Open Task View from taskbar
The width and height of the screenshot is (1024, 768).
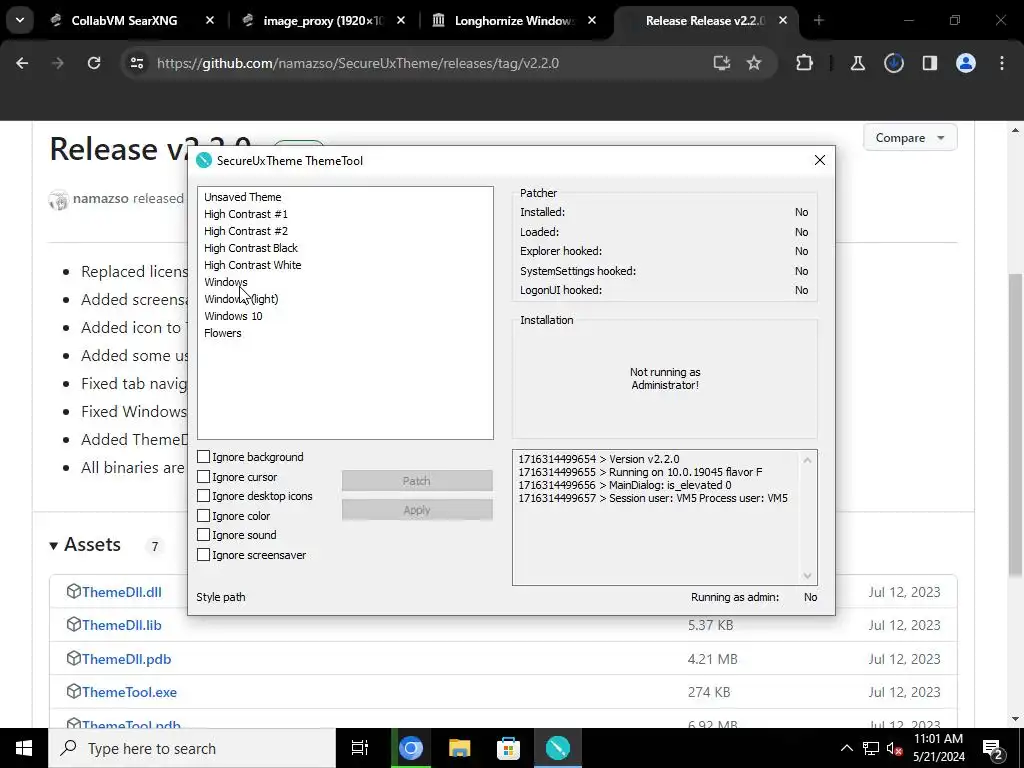coord(360,748)
